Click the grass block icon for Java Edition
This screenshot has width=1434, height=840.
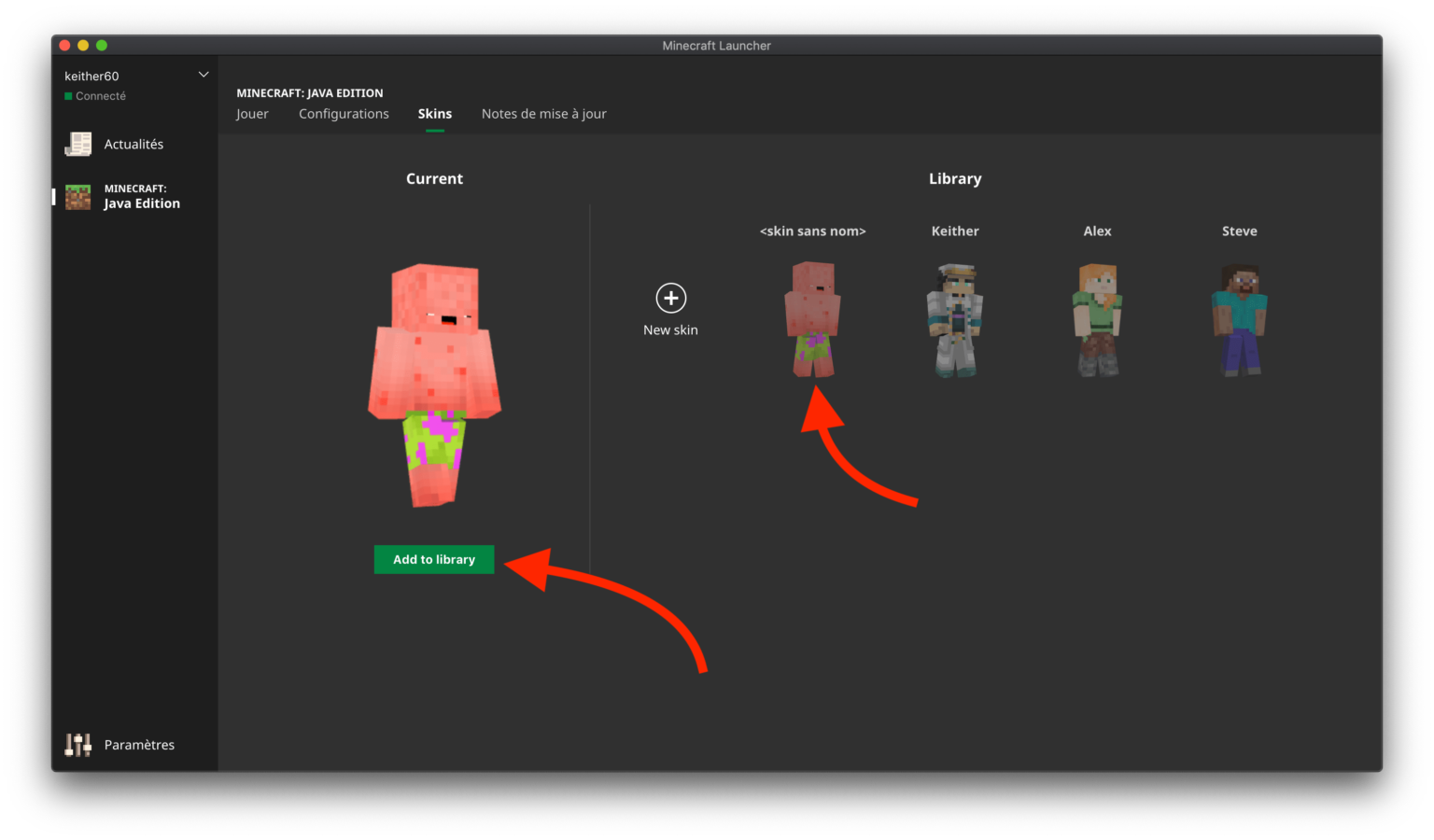[77, 196]
